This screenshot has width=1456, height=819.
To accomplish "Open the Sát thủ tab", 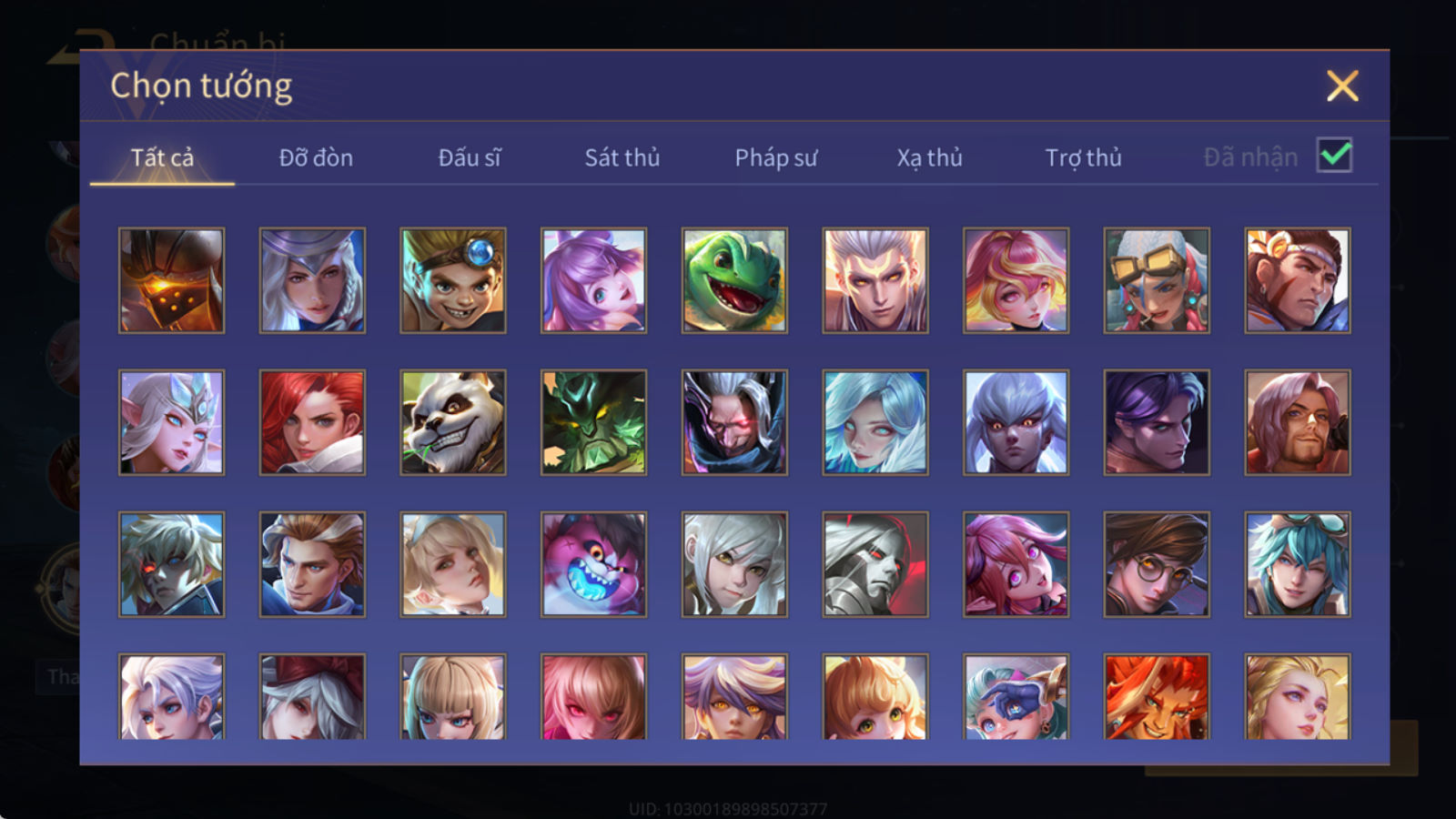I will [x=622, y=157].
